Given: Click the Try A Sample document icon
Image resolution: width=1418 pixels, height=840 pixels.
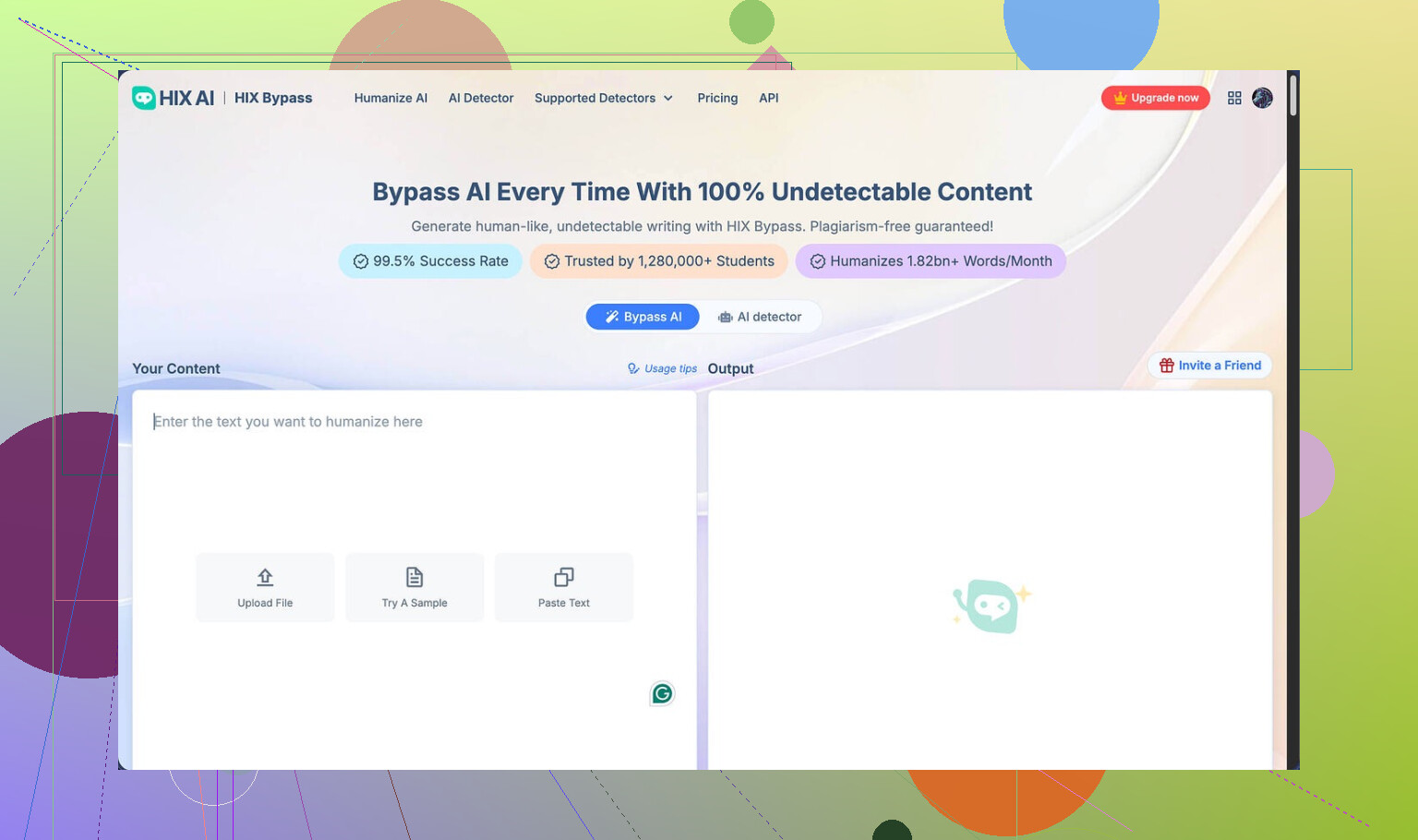Looking at the screenshot, I should point(415,577).
